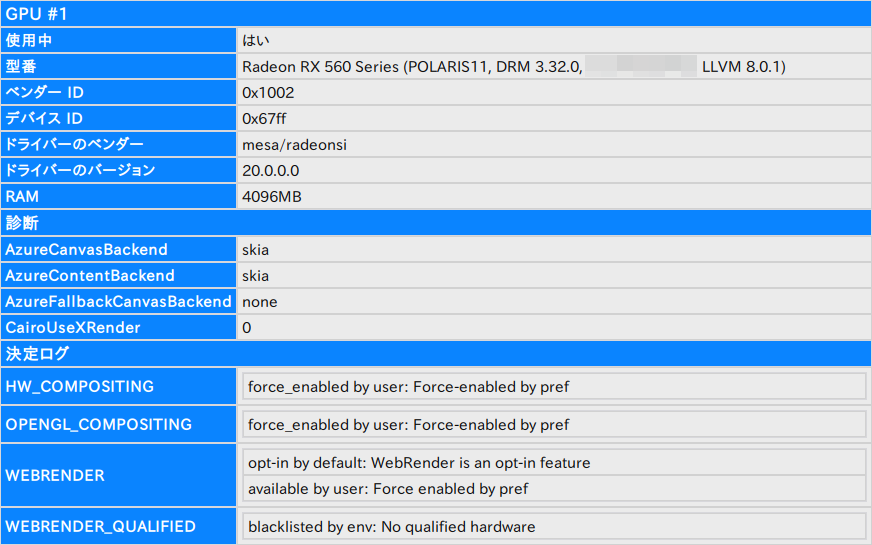Screen dimensions: 872x545
Task: Select the 'none' fallback backend value
Action: 260,302
